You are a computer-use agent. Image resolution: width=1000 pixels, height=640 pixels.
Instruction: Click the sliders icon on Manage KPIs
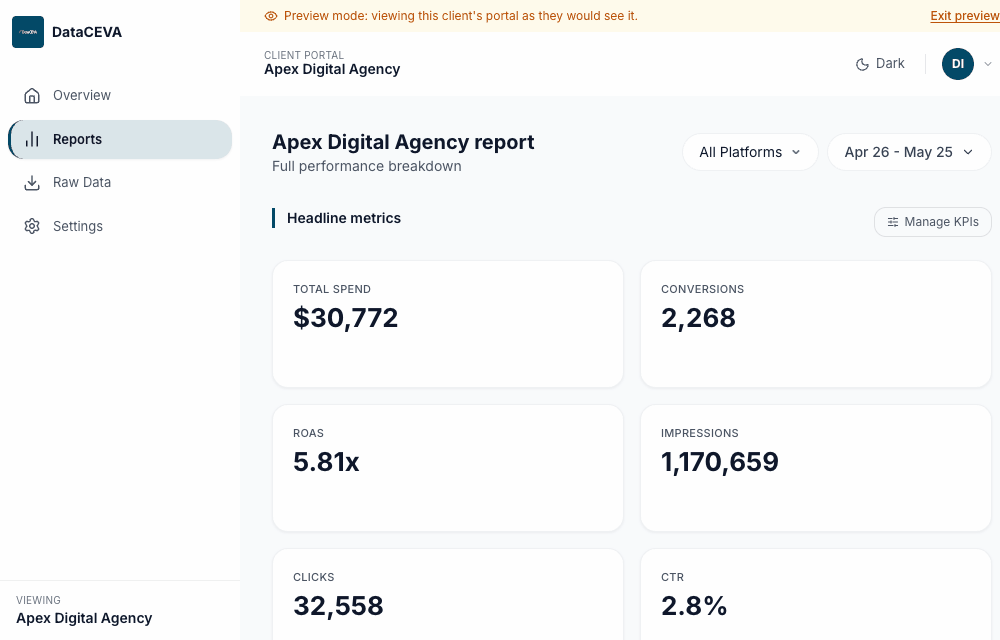[893, 222]
